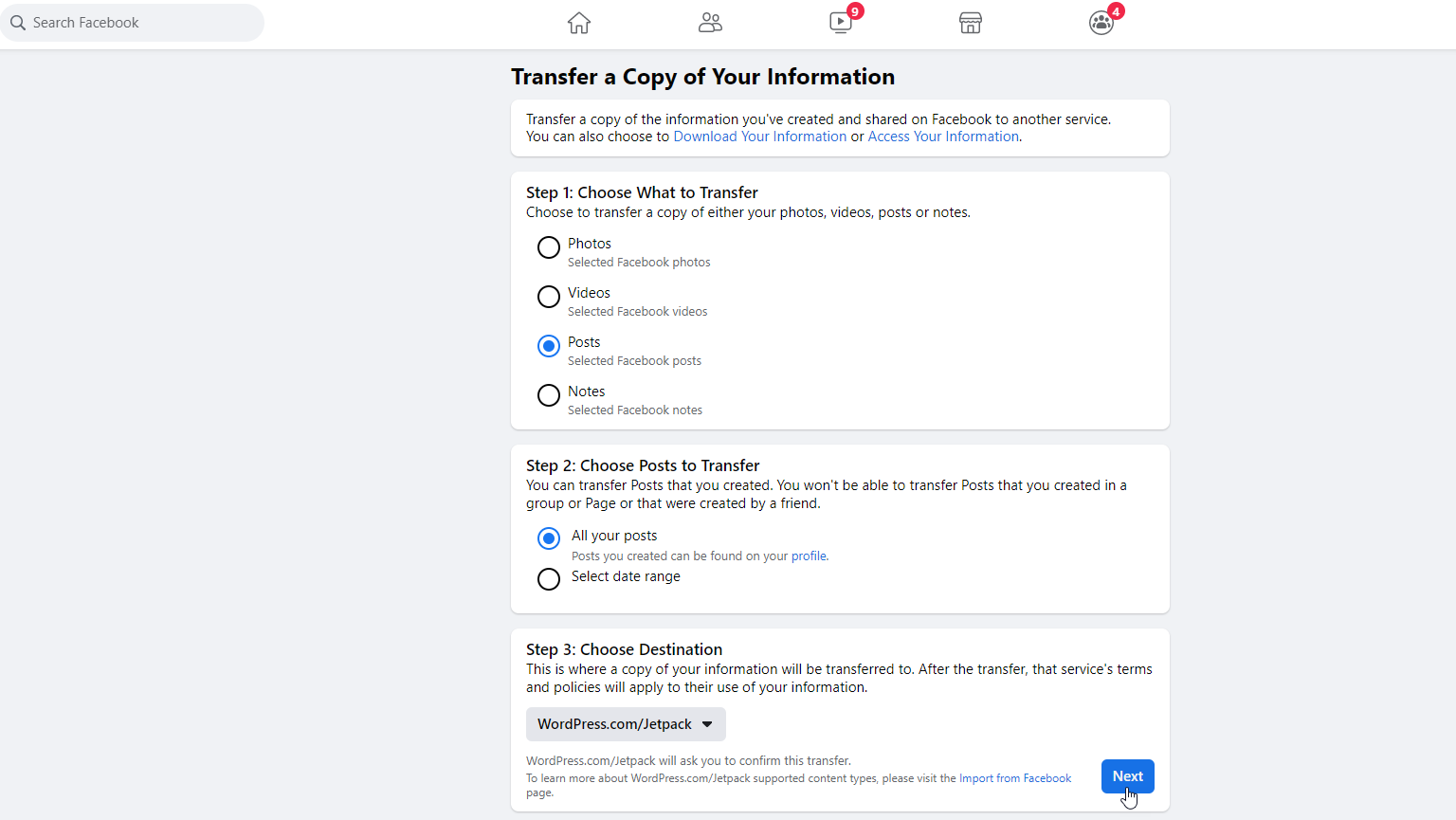Select the Posts radio button
Screen dimensions: 1456x820
549,346
